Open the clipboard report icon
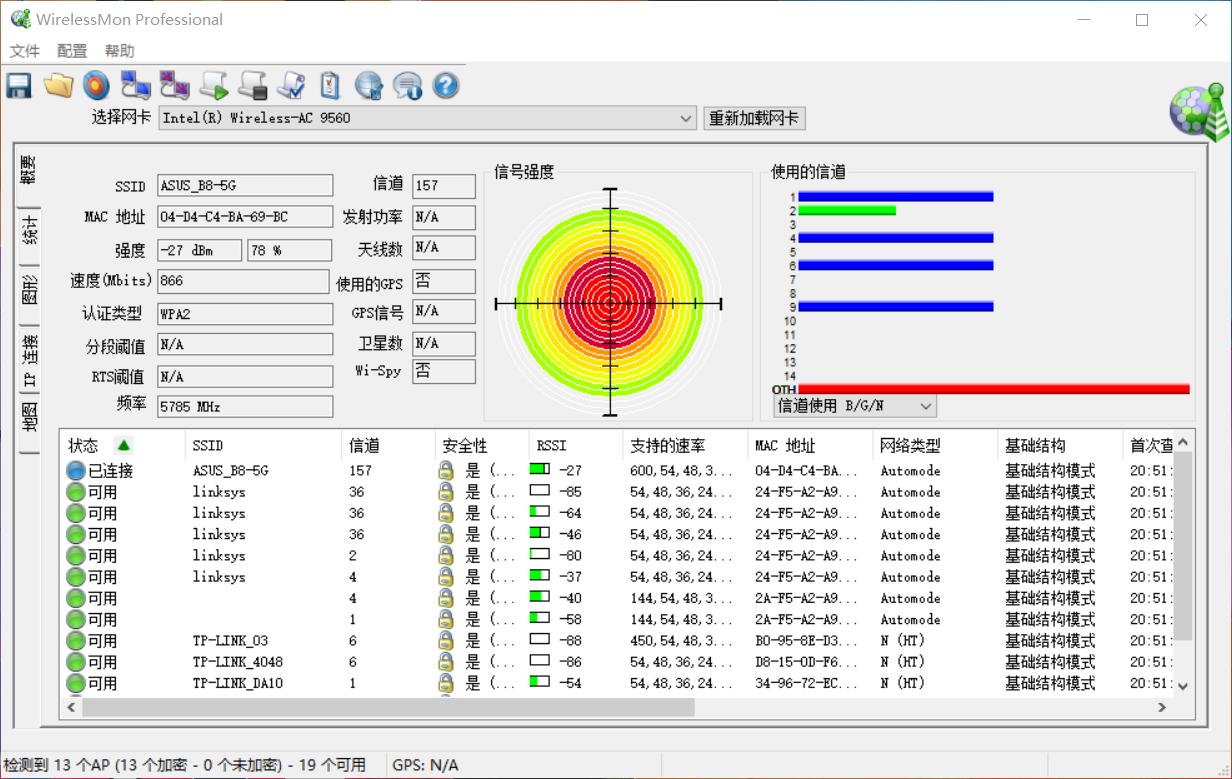Screen dimensions: 1232x779 tap(330, 86)
